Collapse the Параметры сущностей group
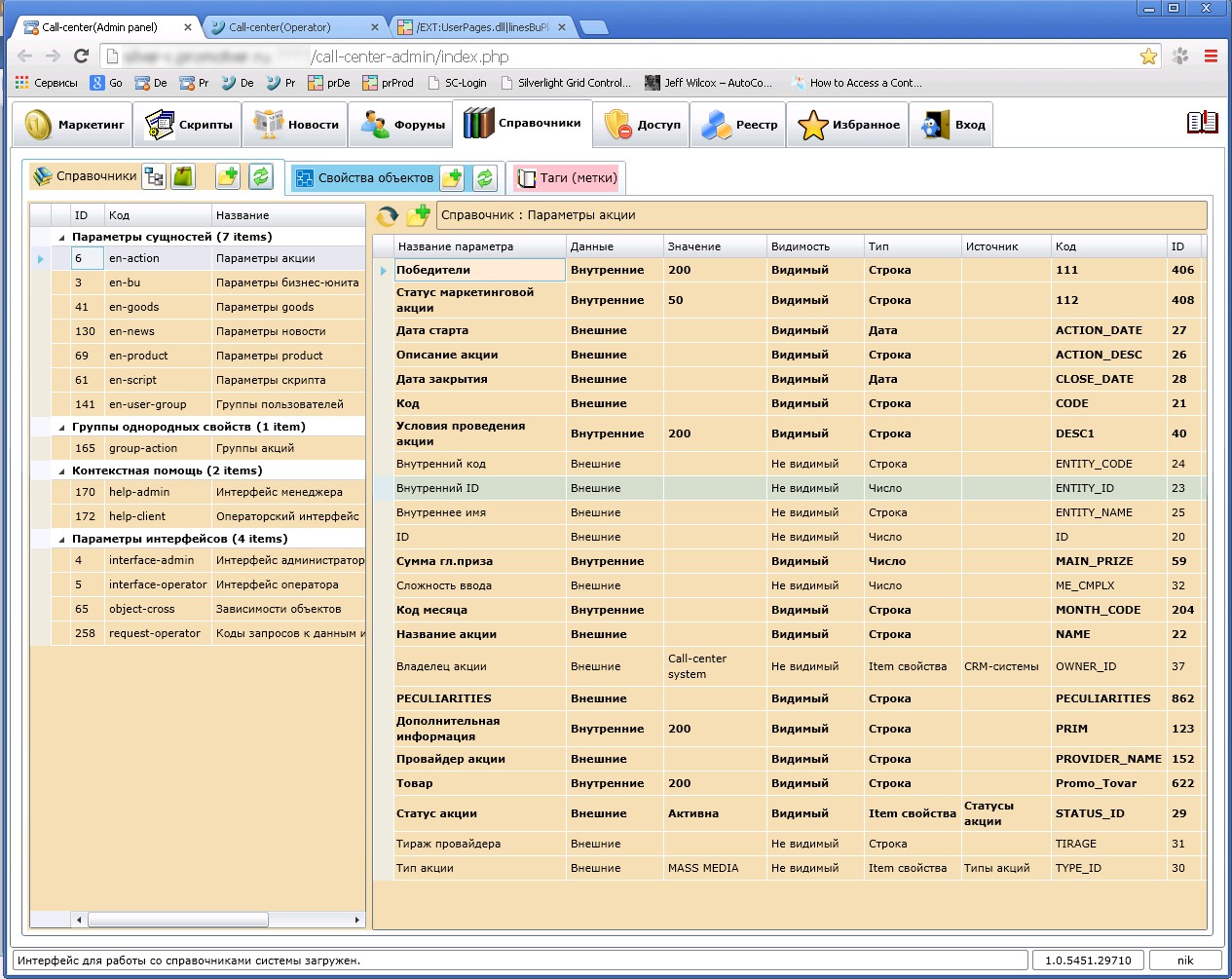The width and height of the screenshot is (1232, 979). [62, 237]
